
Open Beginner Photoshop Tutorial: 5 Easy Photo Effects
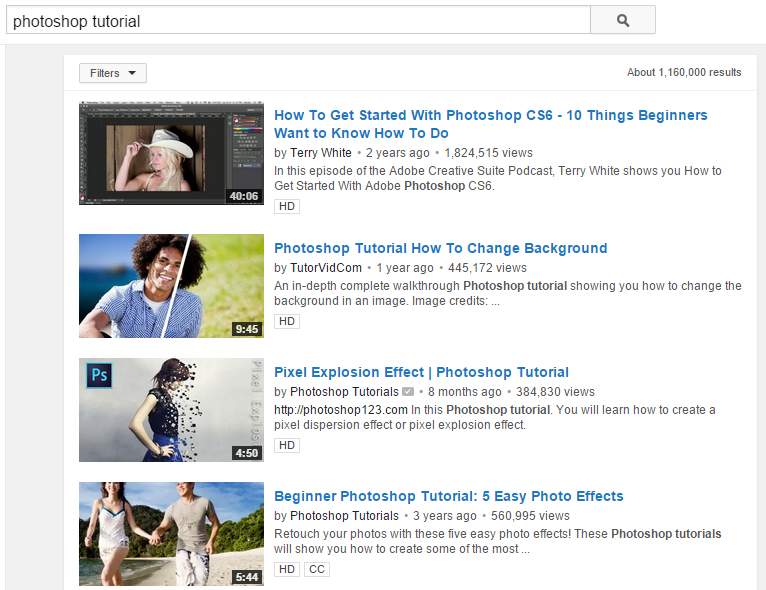(448, 496)
